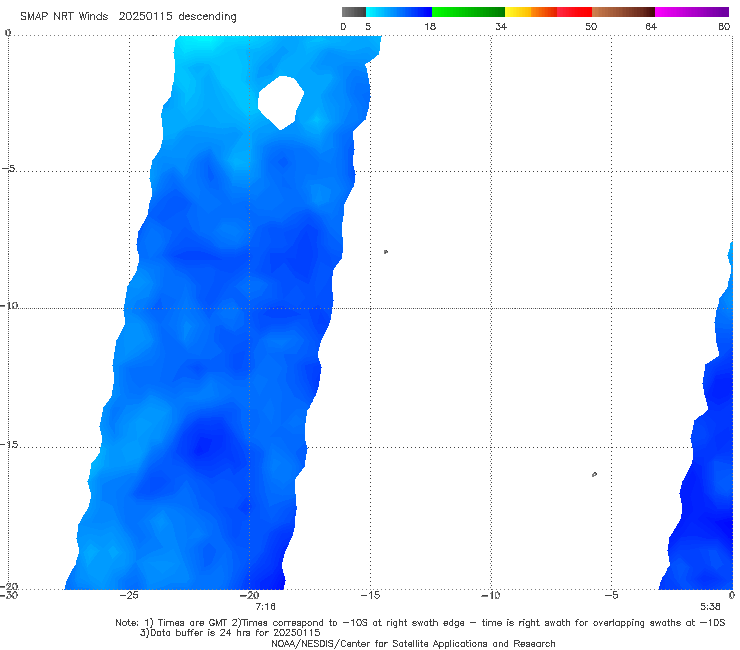This screenshot has height=650, width=740.
Task: Click the green 18-34 segment of color bar
Action: pyautogui.click(x=468, y=12)
